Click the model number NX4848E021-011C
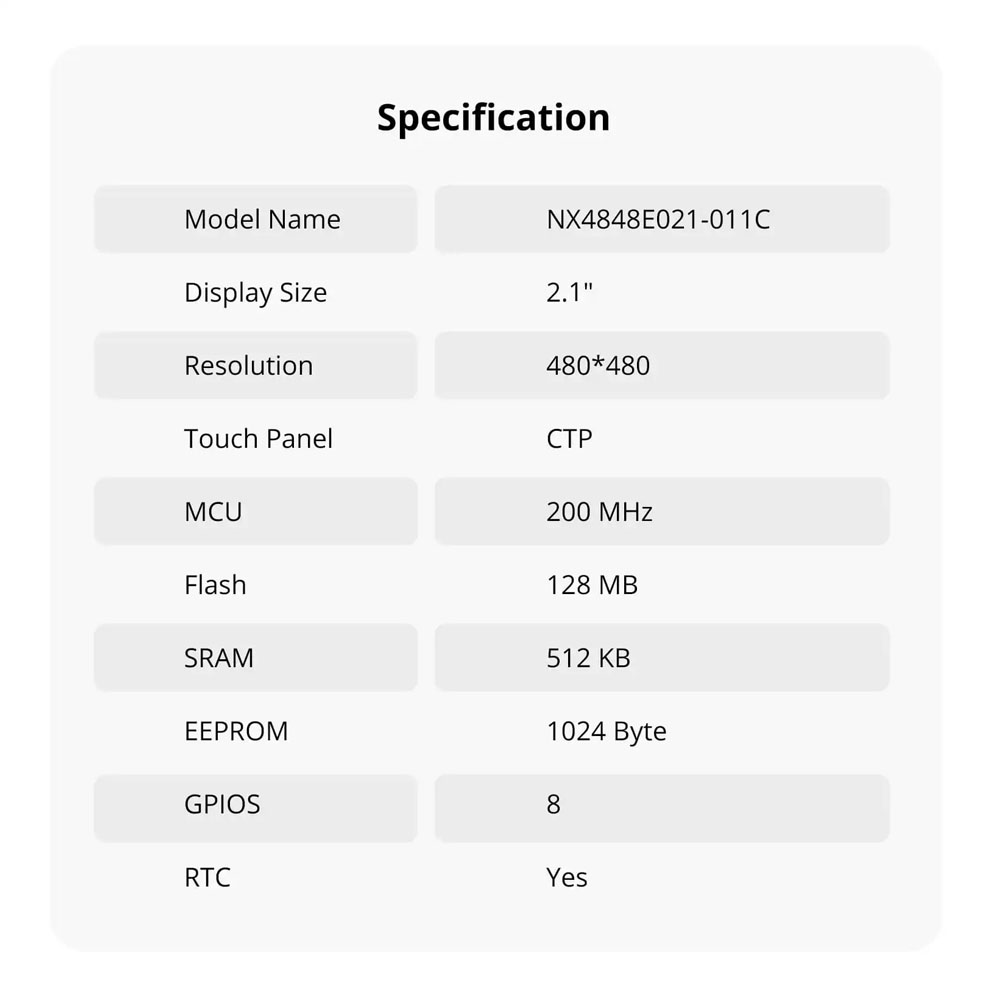The height and width of the screenshot is (1000, 1000). click(658, 220)
